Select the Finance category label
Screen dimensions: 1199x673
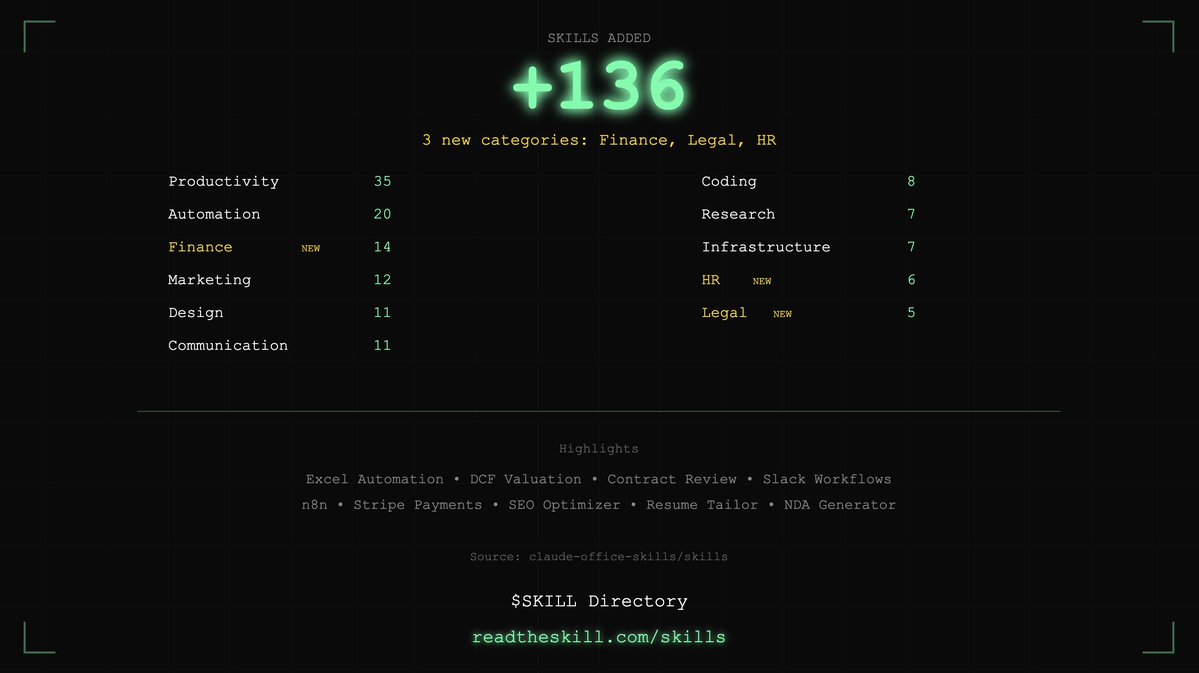tap(200, 247)
